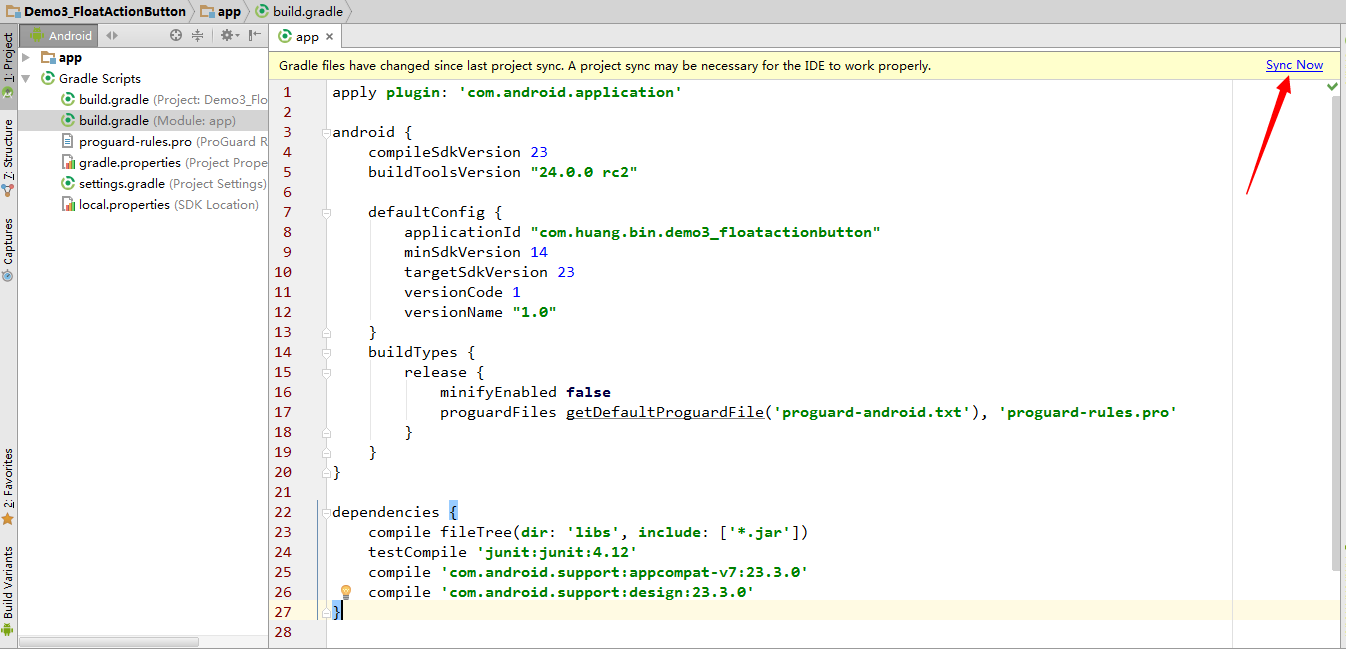The height and width of the screenshot is (649, 1346).
Task: Hide the Project tool window with hide icon
Action: [254, 35]
